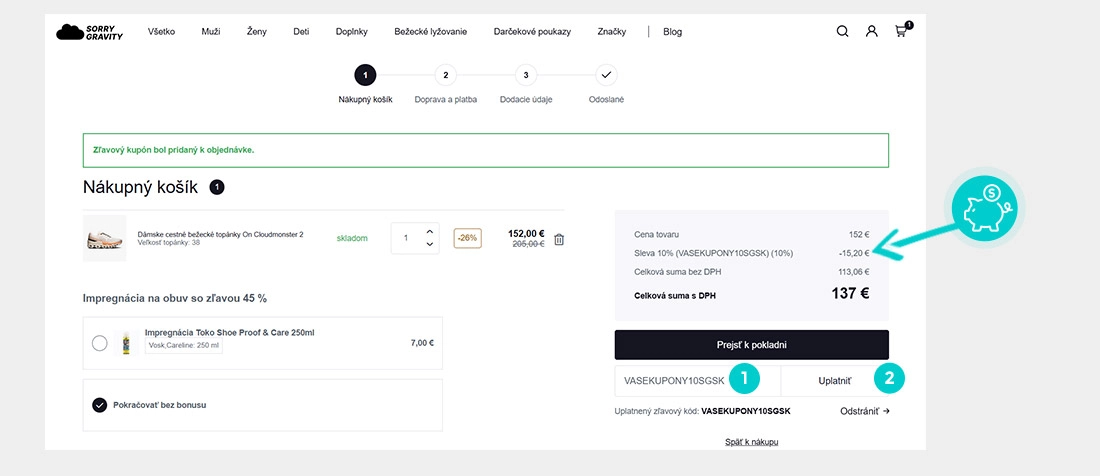
Task: Click the Prejsť k pokladni button
Action: tap(751, 345)
